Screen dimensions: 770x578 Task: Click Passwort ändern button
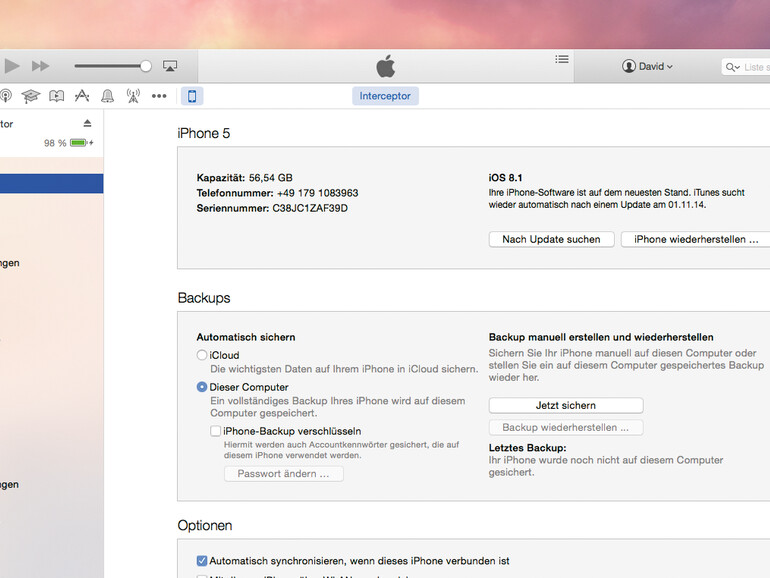284,474
